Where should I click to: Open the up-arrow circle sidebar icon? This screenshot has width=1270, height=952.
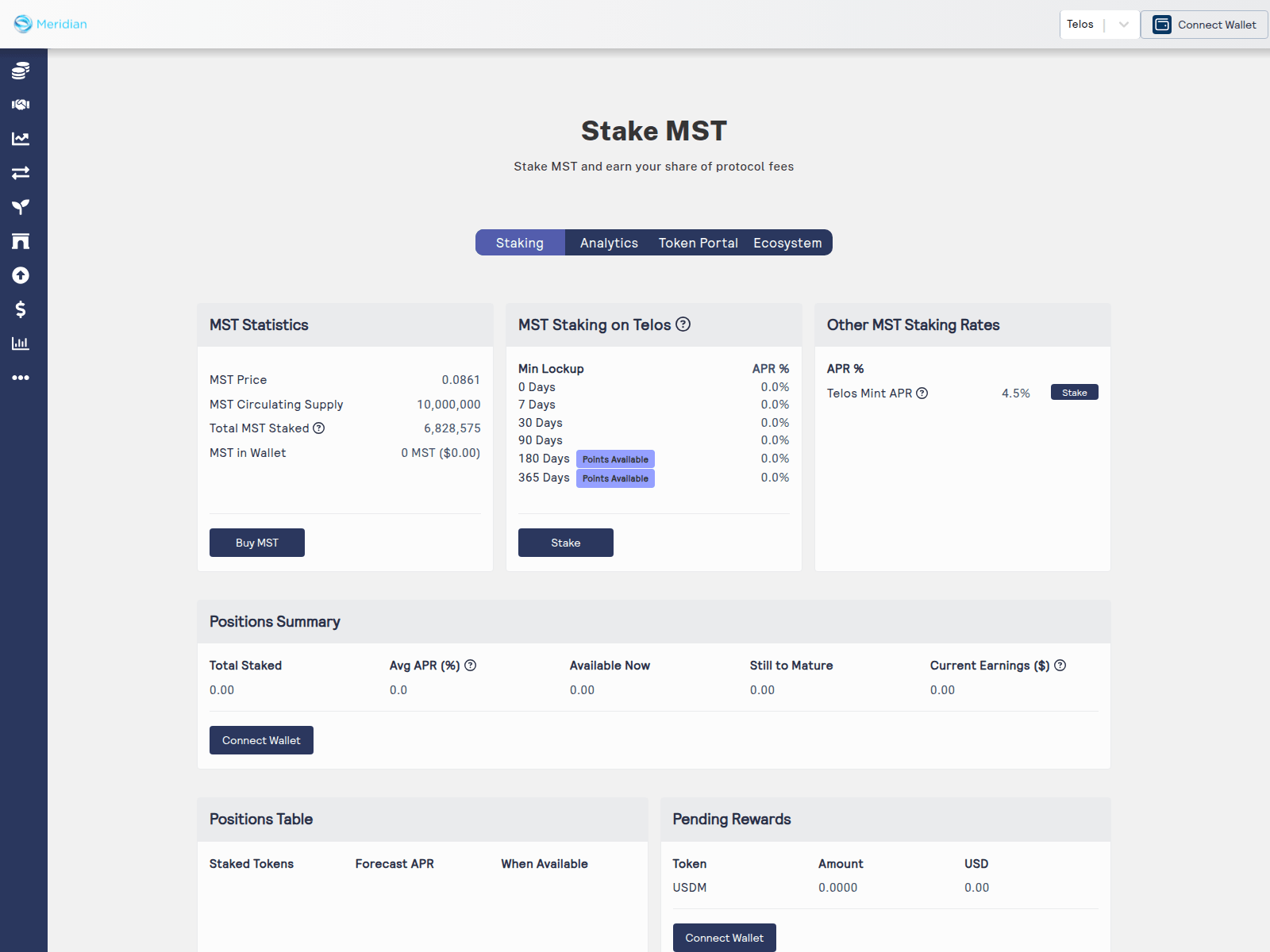(x=21, y=275)
